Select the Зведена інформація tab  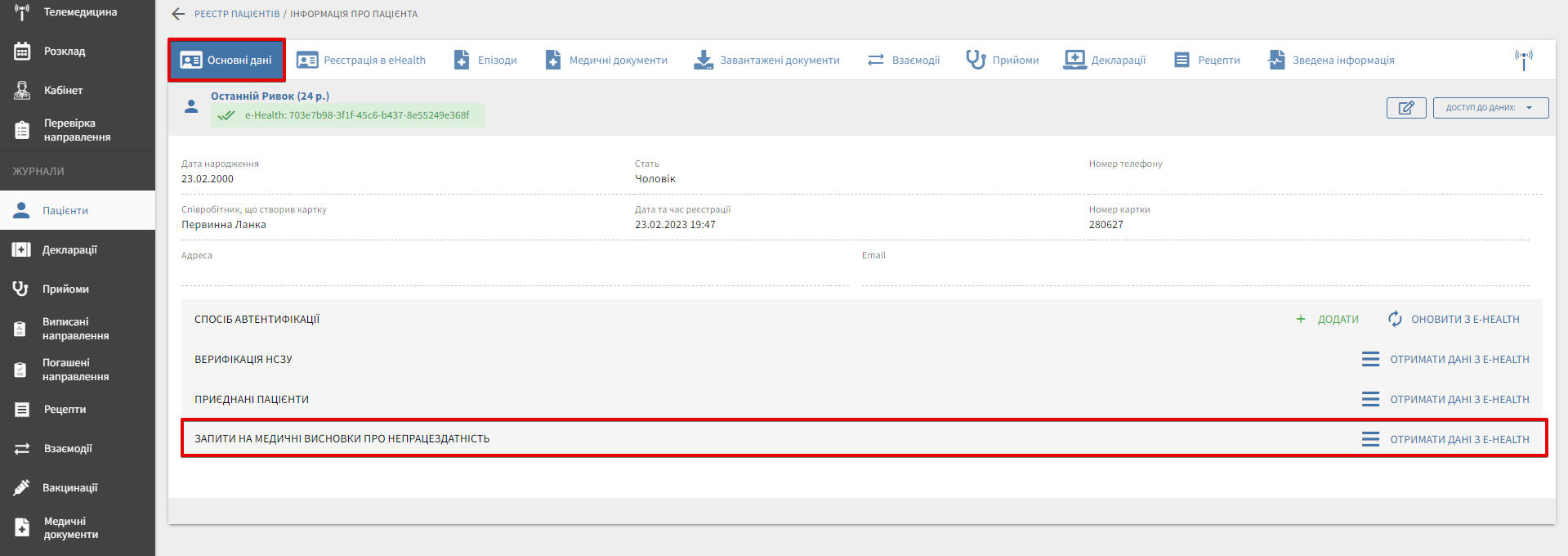click(x=1331, y=60)
